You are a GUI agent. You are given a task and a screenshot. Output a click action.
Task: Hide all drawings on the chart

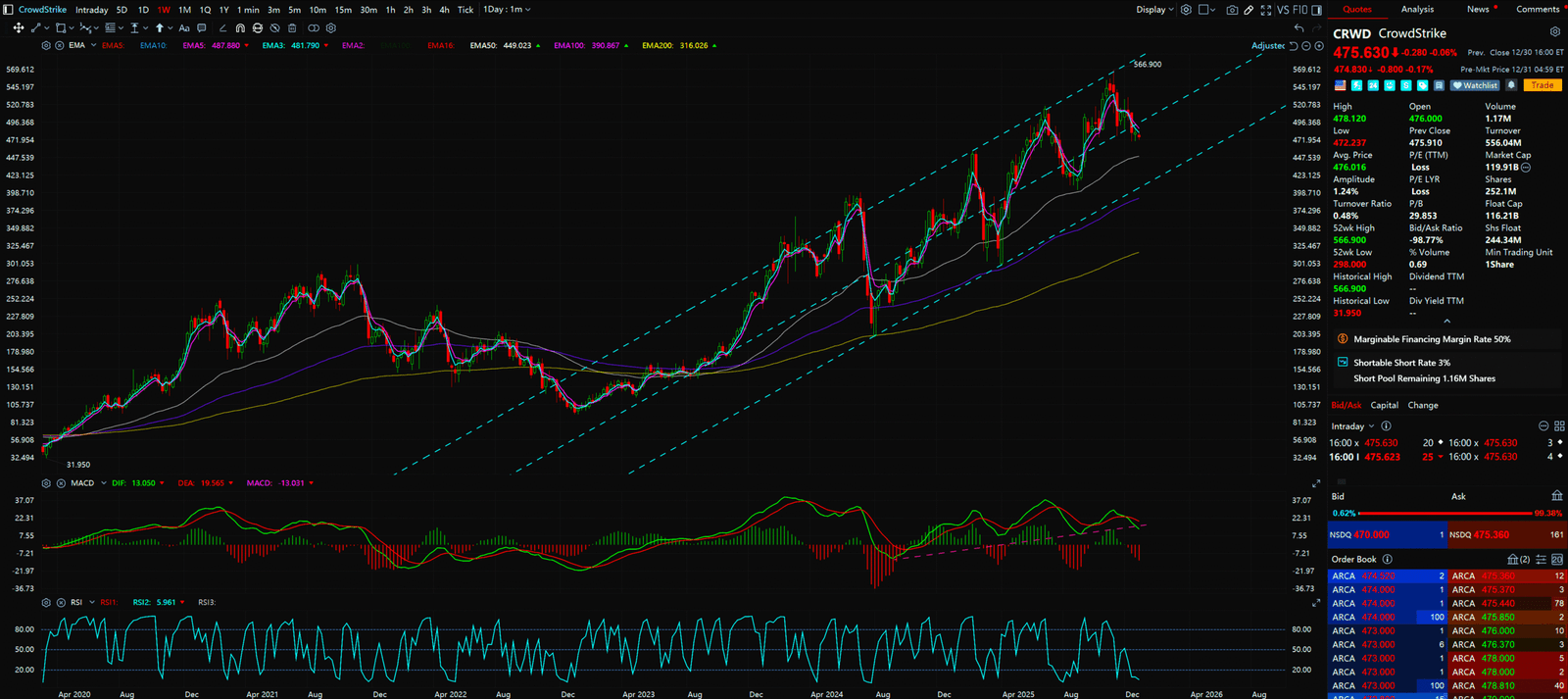(274, 28)
